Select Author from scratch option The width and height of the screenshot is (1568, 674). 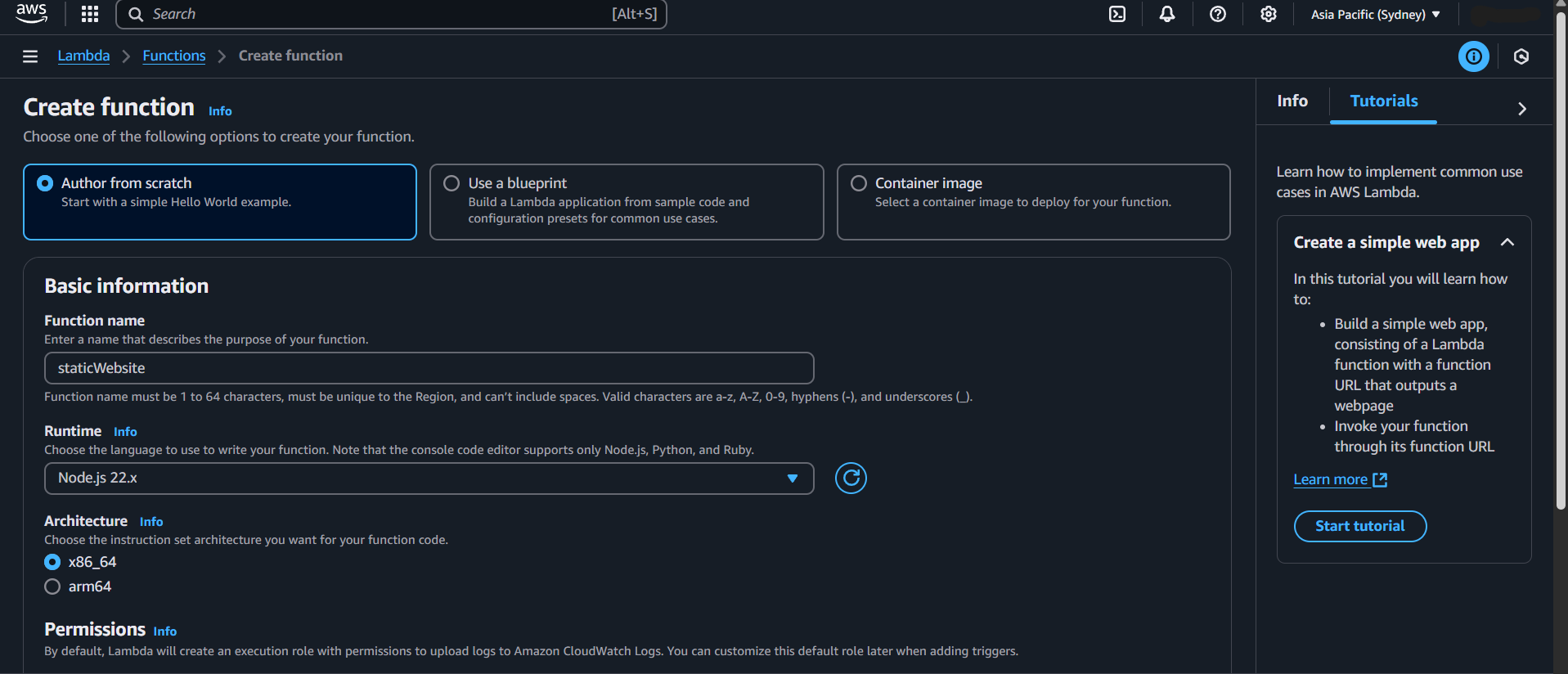pyautogui.click(x=220, y=202)
